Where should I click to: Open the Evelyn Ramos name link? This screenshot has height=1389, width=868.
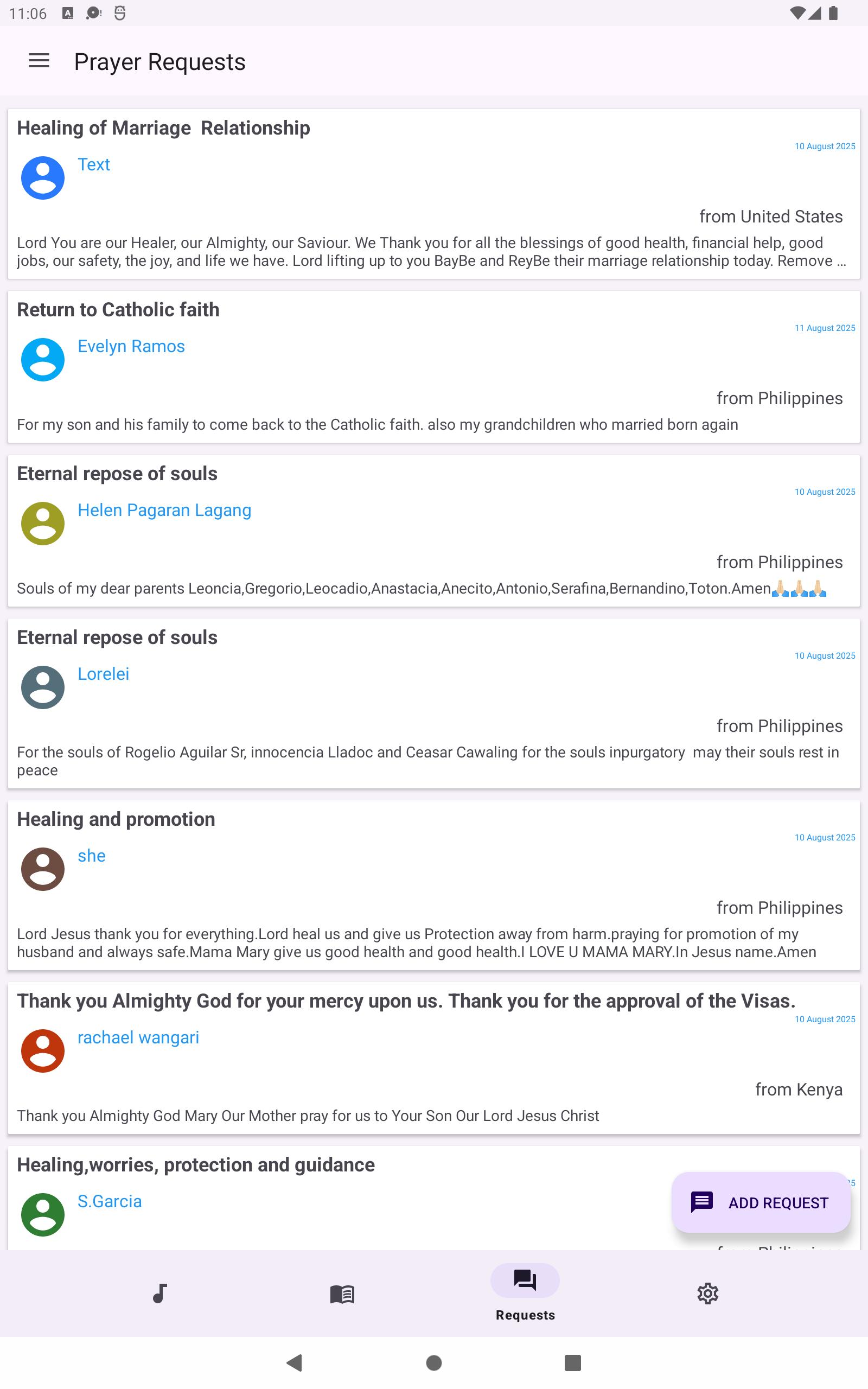tap(131, 347)
